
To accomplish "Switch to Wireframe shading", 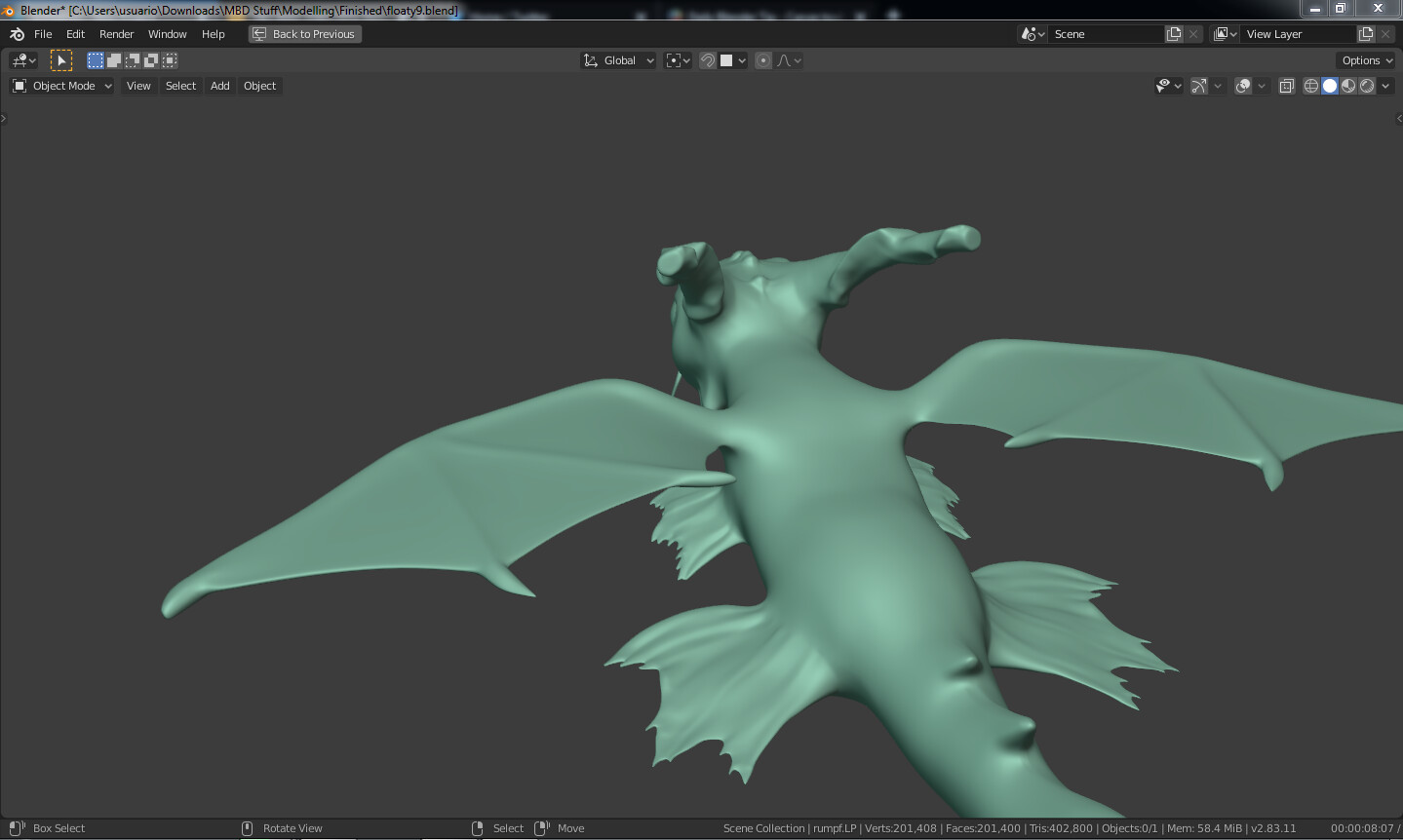I will click(x=1311, y=86).
